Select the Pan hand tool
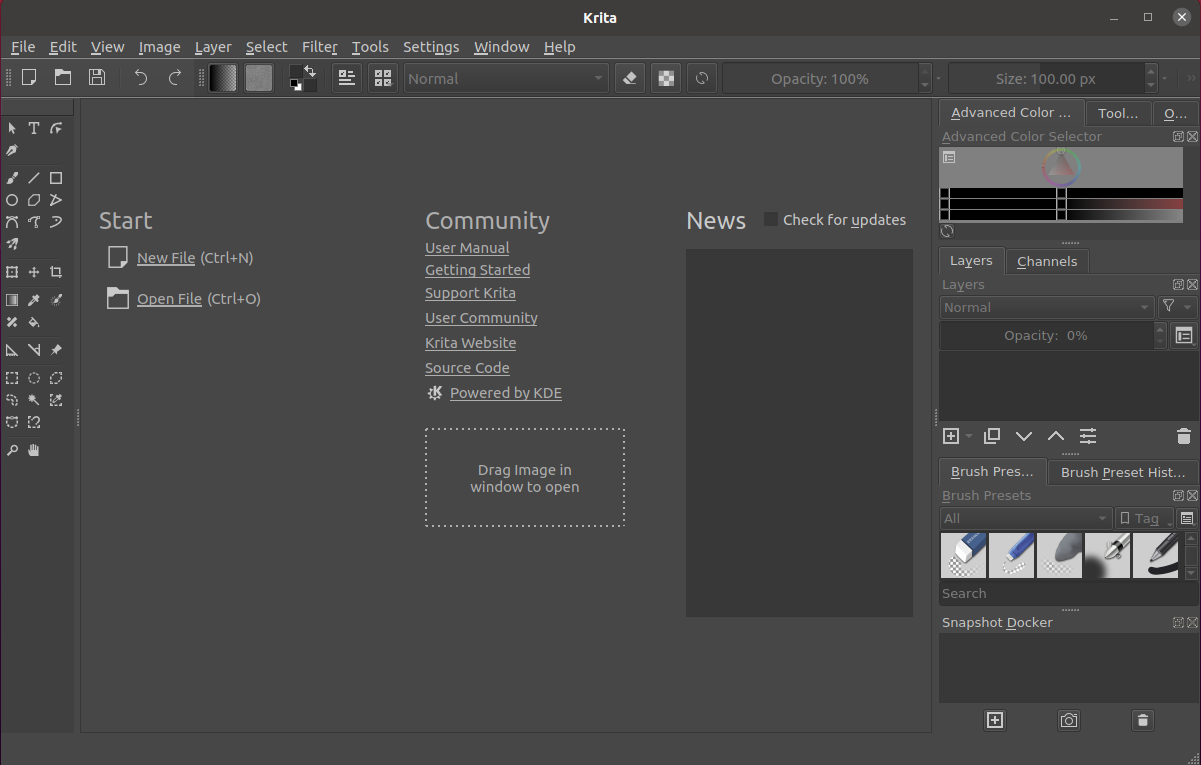1201x765 pixels. (x=34, y=450)
